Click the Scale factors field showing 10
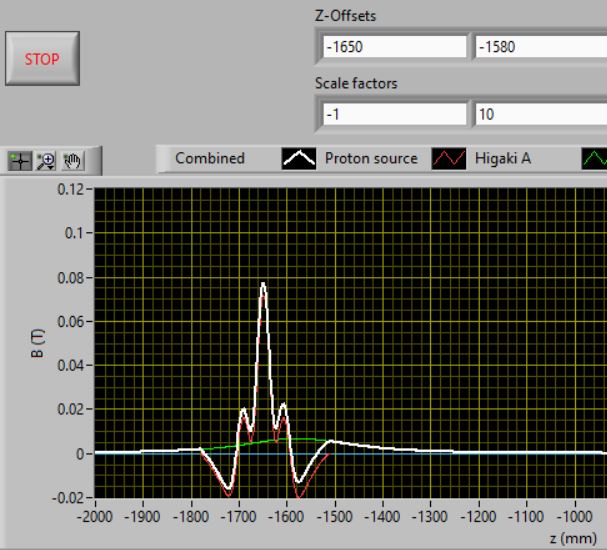Image resolution: width=607 pixels, height=550 pixels. click(x=540, y=115)
